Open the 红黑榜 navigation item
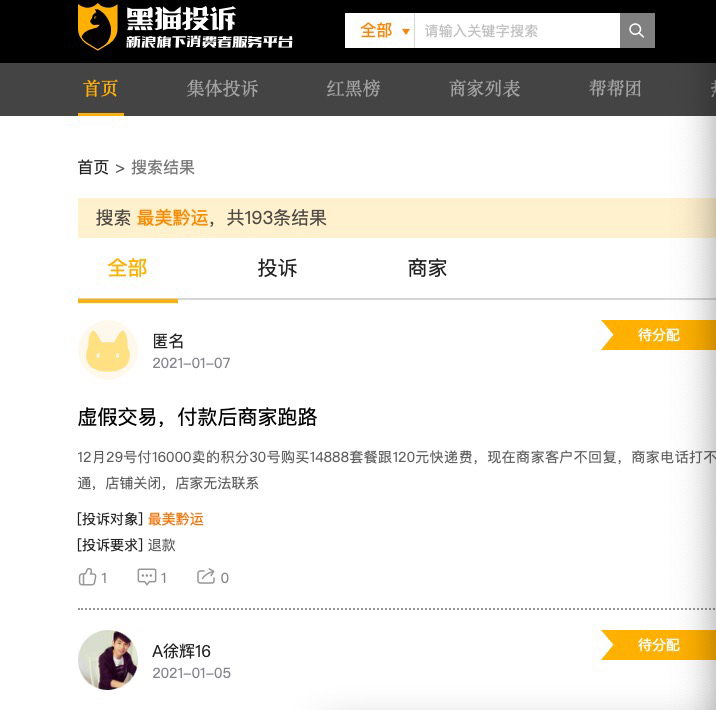716x710 pixels. 353,89
